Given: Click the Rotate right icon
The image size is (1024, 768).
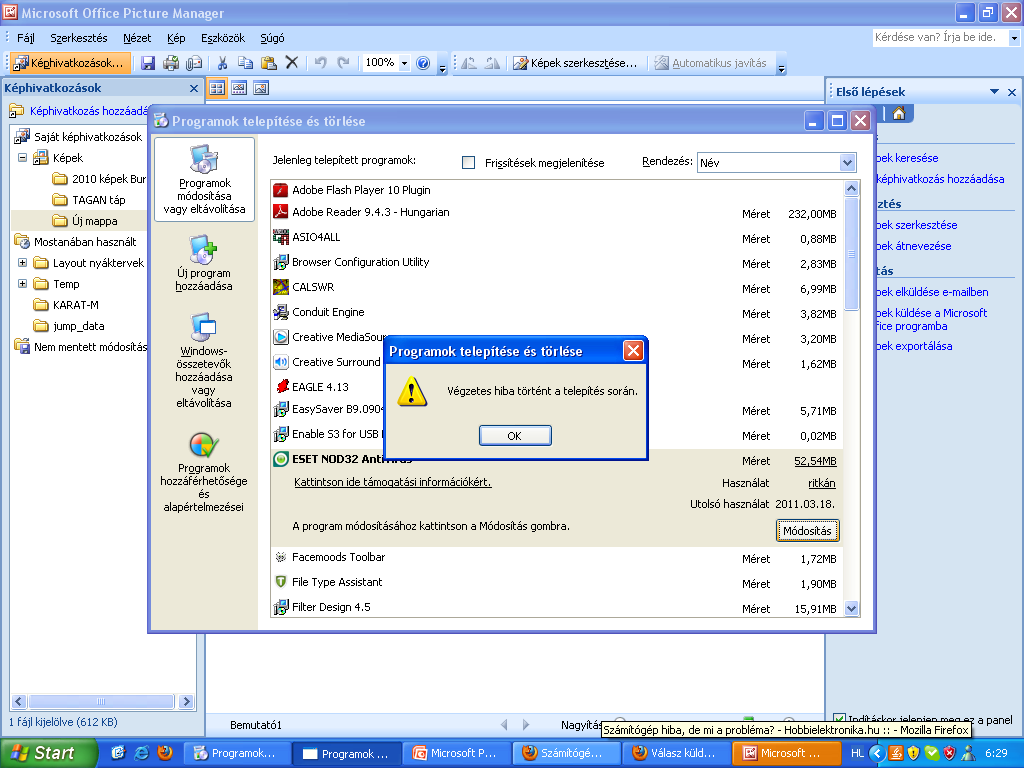Looking at the screenshot, I should [x=492, y=63].
